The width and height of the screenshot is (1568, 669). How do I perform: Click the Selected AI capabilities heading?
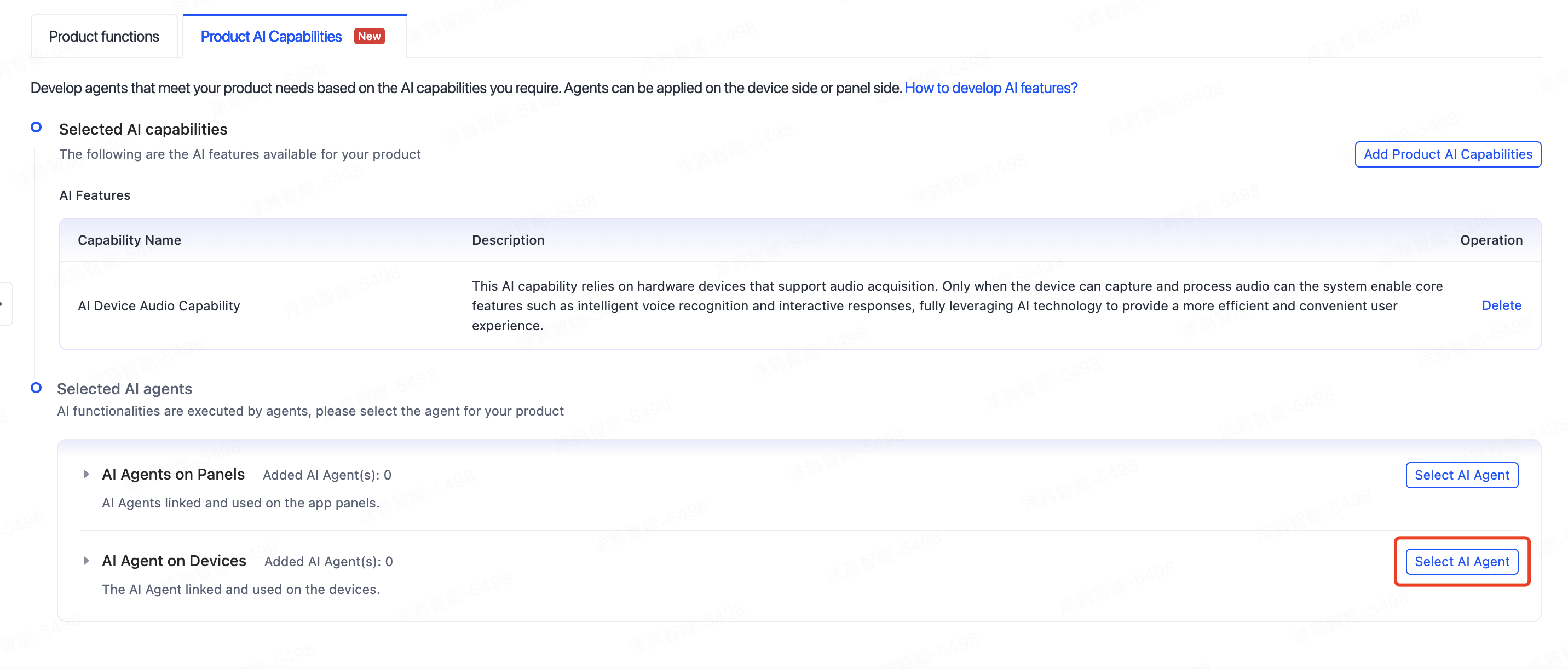coord(143,129)
